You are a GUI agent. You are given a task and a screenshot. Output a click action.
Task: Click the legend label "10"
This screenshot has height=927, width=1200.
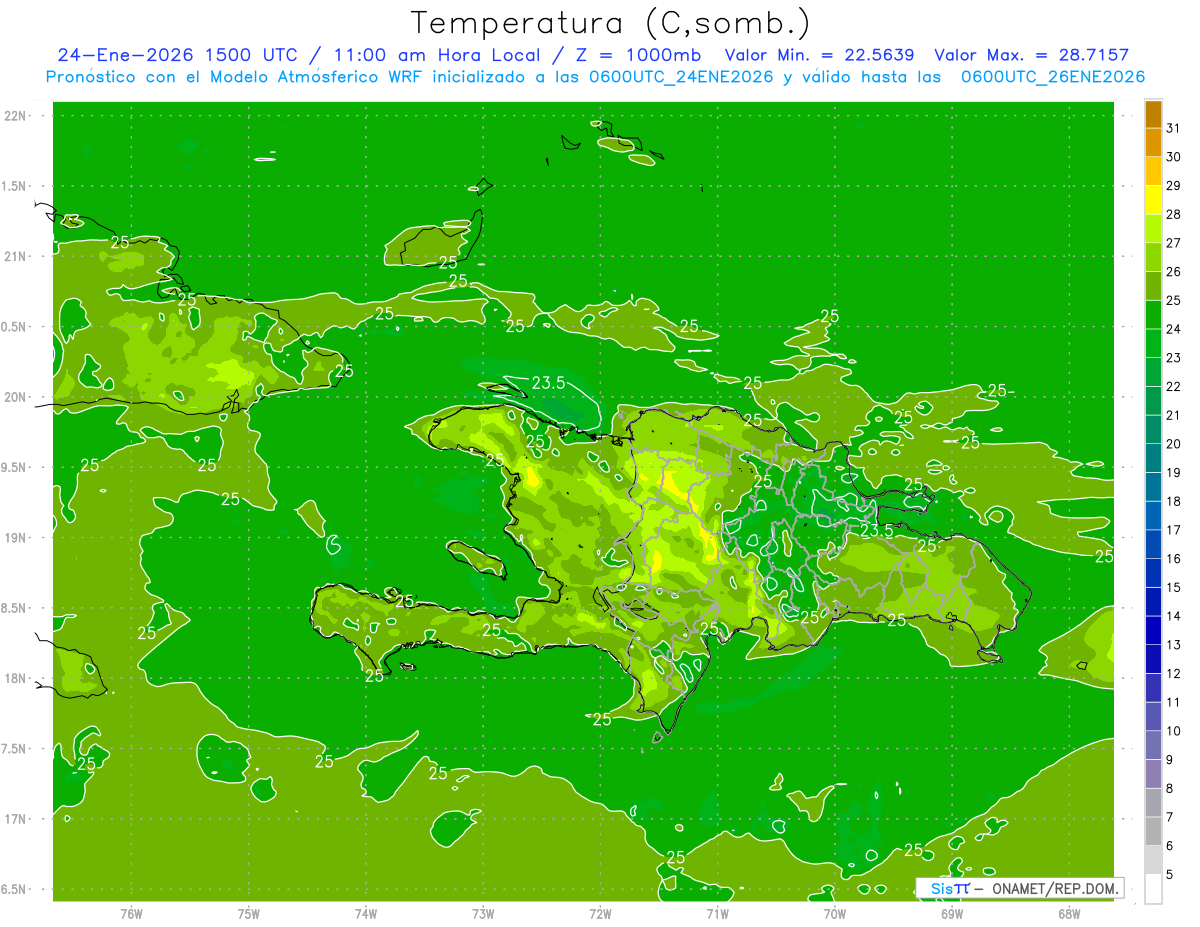point(1174,731)
